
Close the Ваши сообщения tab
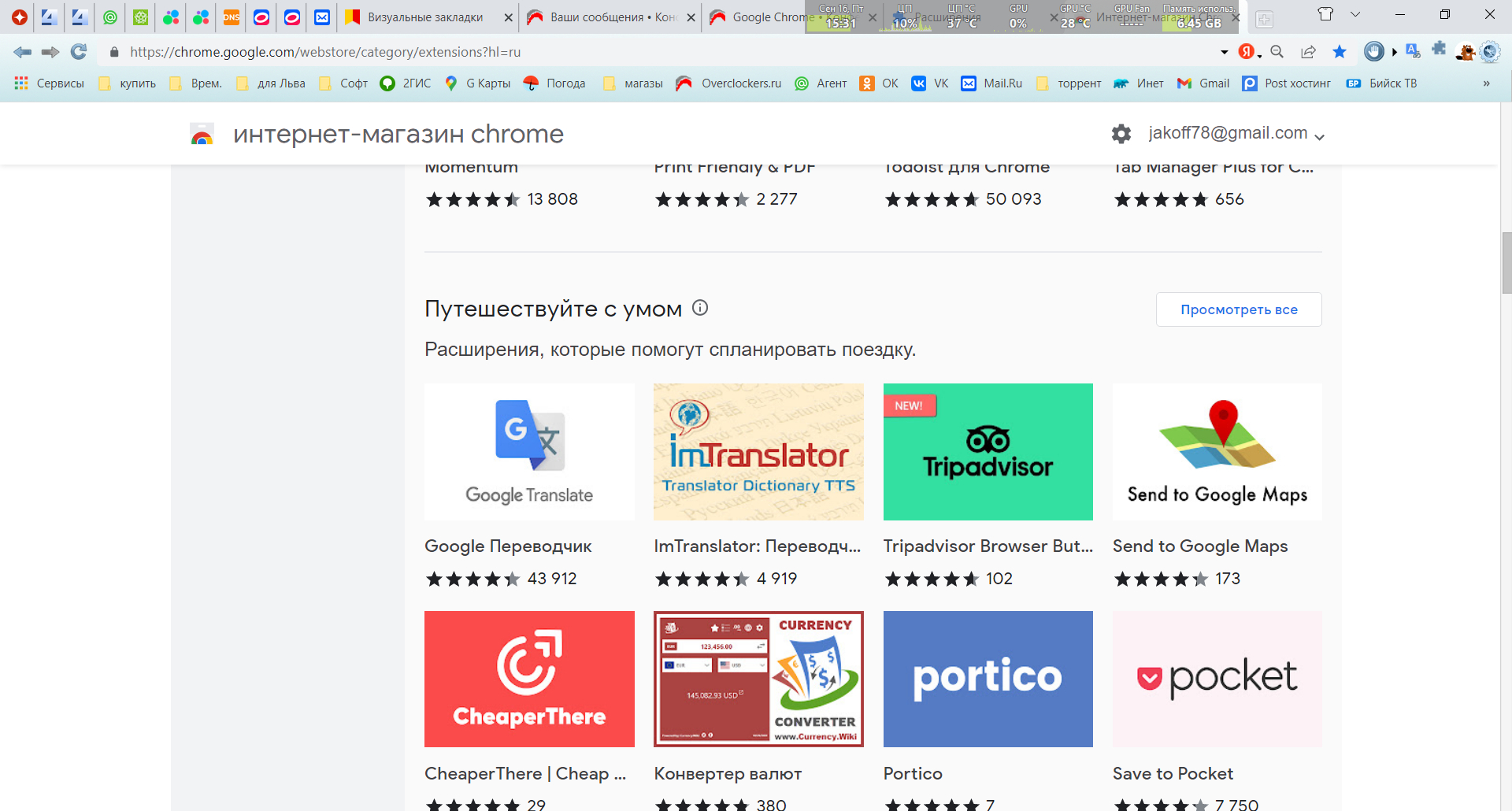(x=691, y=17)
